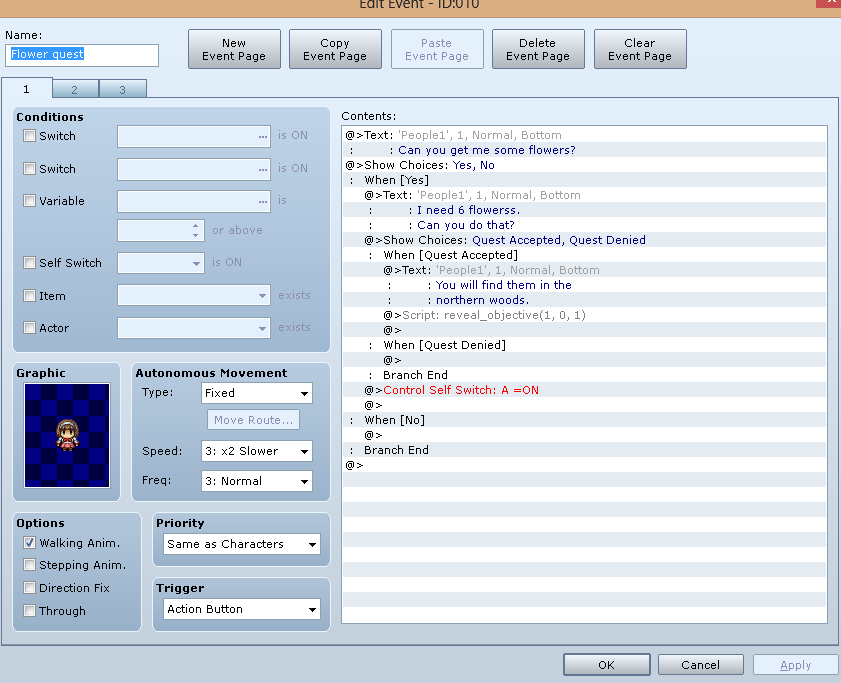Confirm changes with the OK button
Screen dimensions: 841x683
click(x=607, y=665)
